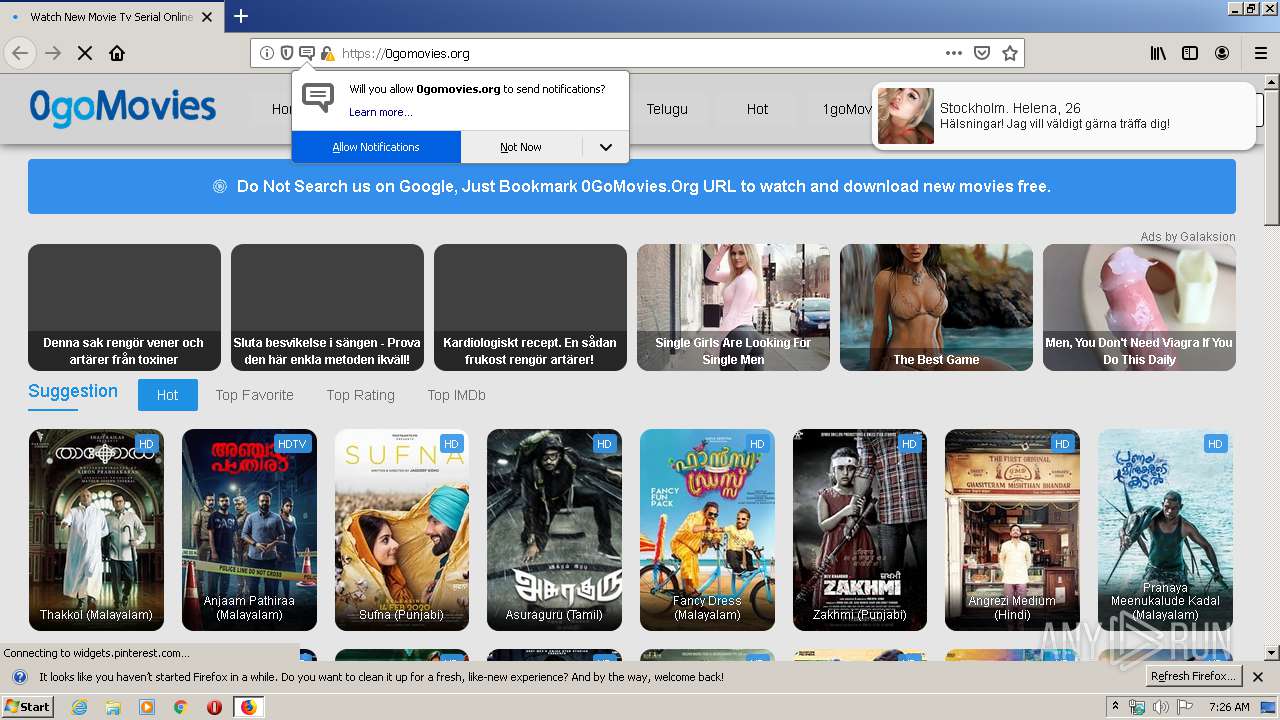Click scrollbar down arrow

[x=1271, y=653]
